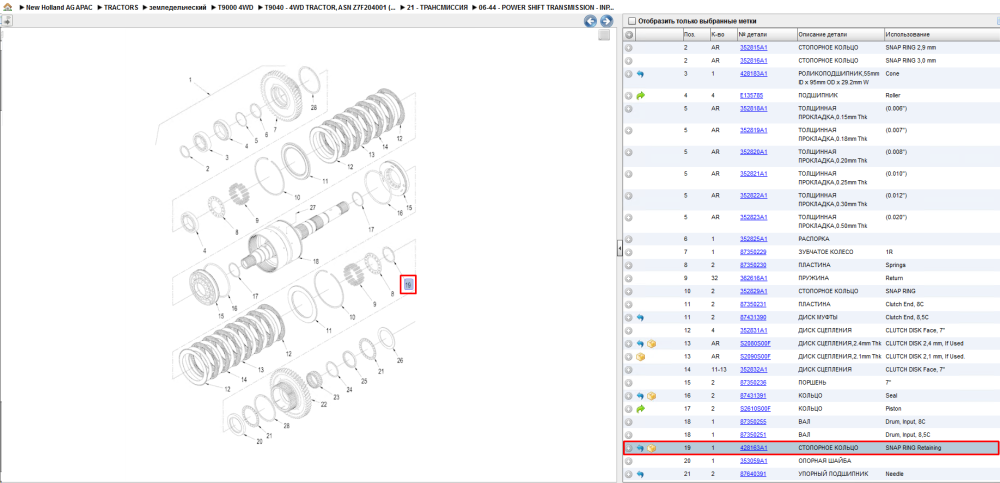Click plus icon for part 353059A1

(x=629, y=461)
